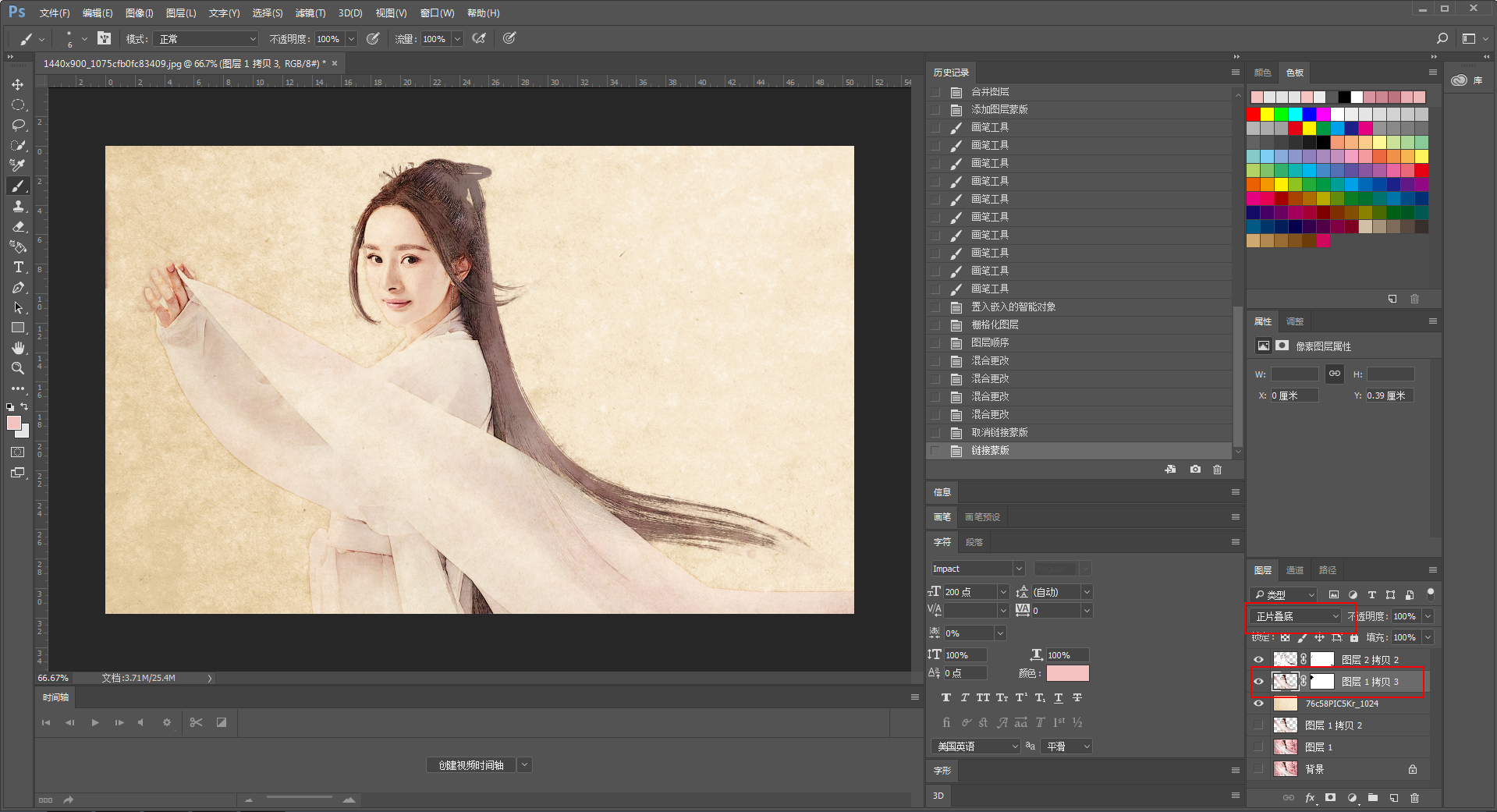Open the 模式 正常 blend mode dropdown
This screenshot has height=812, width=1497.
pyautogui.click(x=206, y=39)
